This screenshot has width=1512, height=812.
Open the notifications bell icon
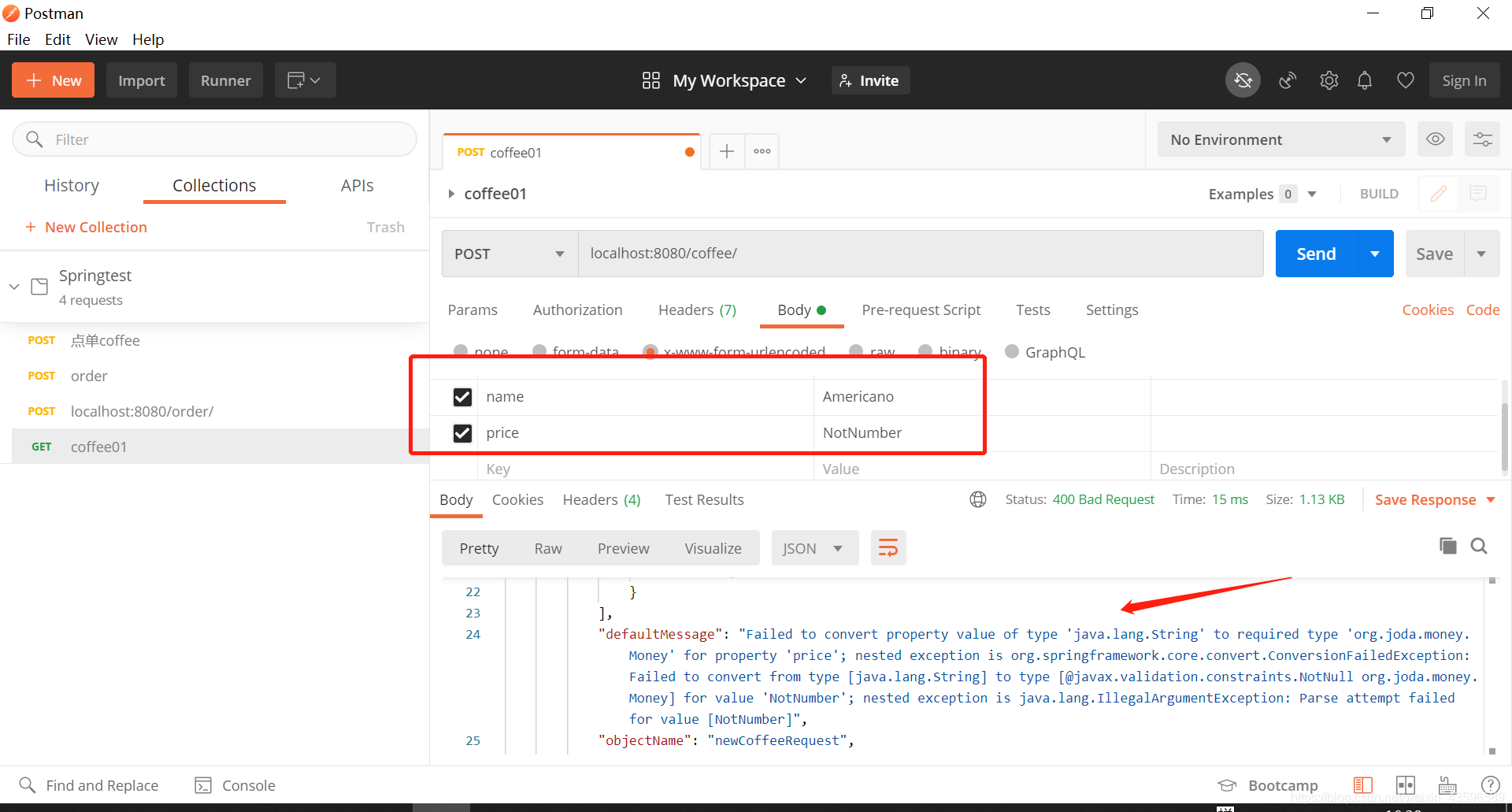[x=1365, y=80]
